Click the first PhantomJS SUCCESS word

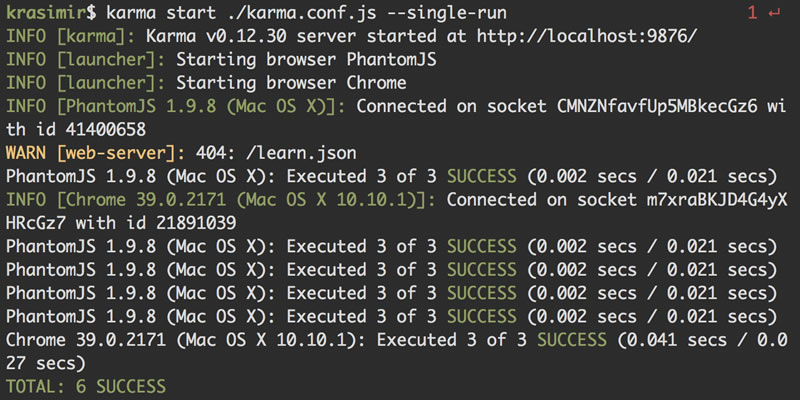pos(483,176)
